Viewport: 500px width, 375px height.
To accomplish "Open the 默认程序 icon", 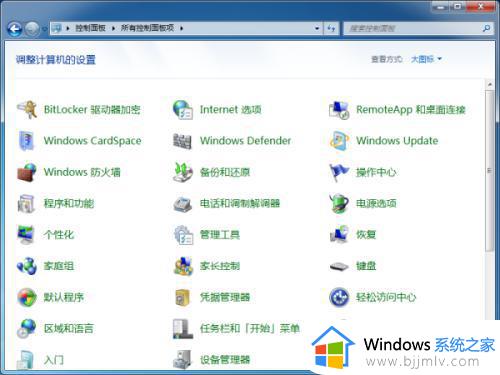I will click(27, 297).
